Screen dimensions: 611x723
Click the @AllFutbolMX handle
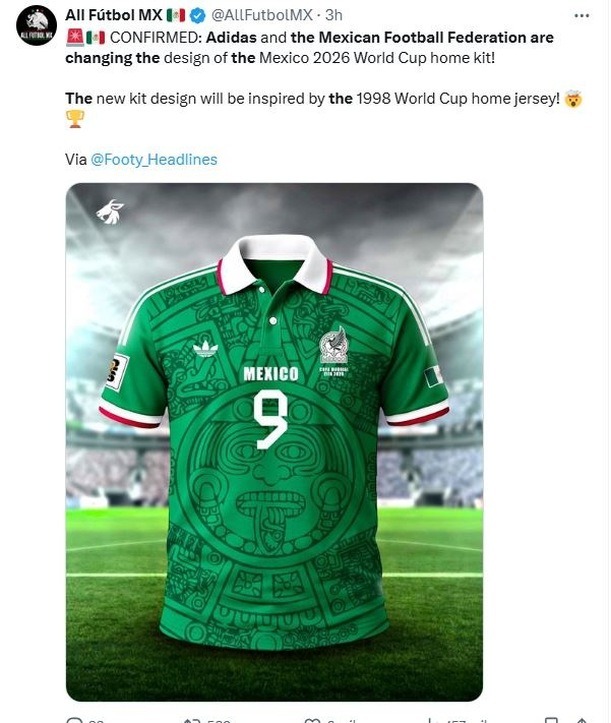[x=262, y=15]
